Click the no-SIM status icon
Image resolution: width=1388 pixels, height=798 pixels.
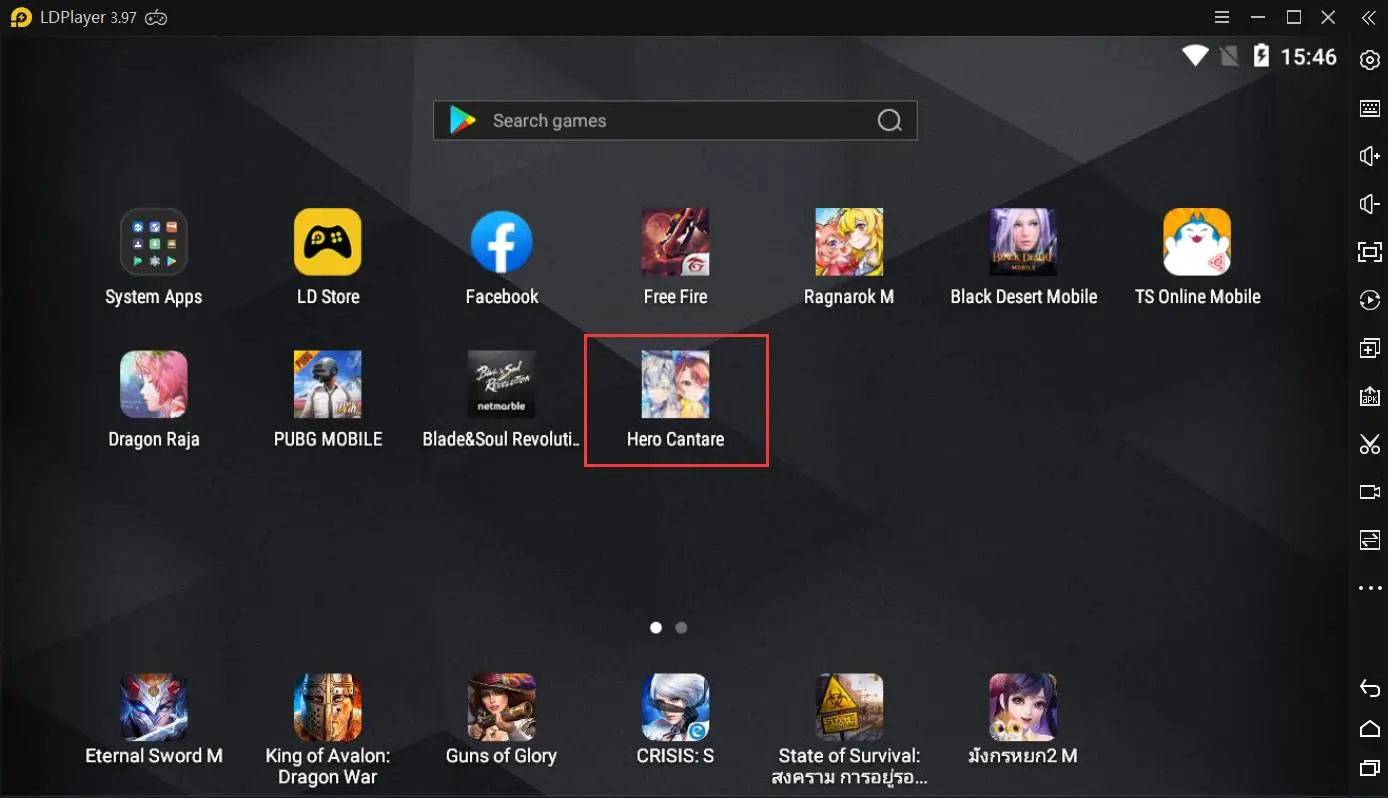click(x=1230, y=56)
